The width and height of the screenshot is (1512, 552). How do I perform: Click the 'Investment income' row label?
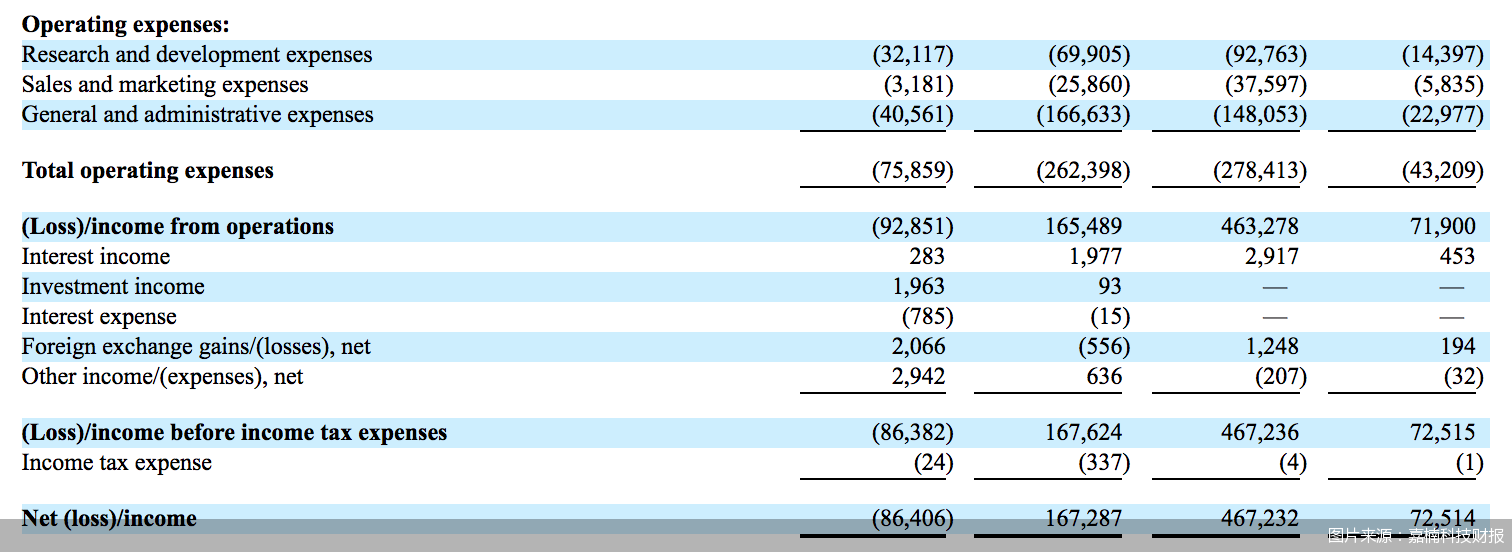click(x=113, y=287)
